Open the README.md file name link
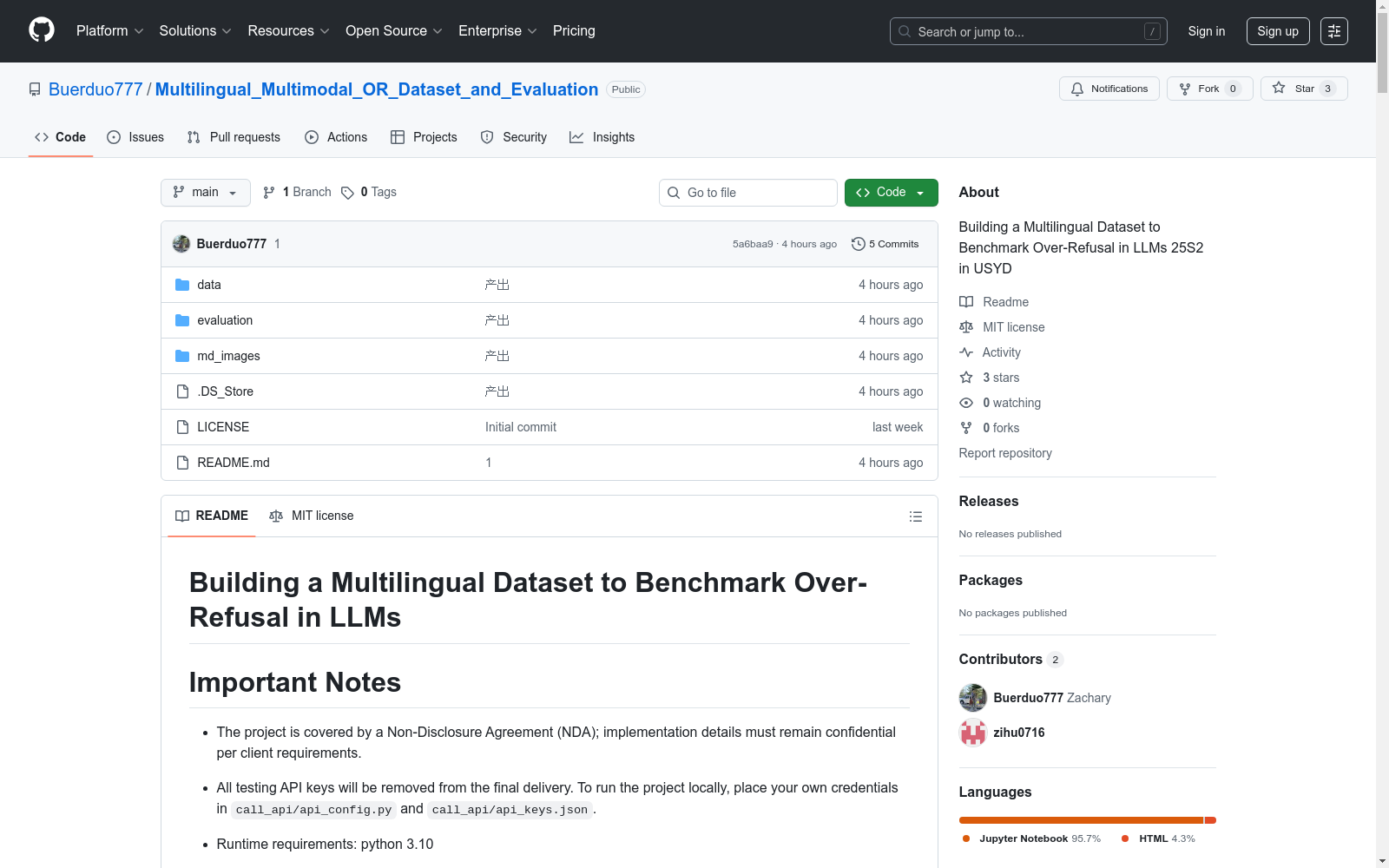Viewport: 1389px width, 868px height. pyautogui.click(x=234, y=463)
